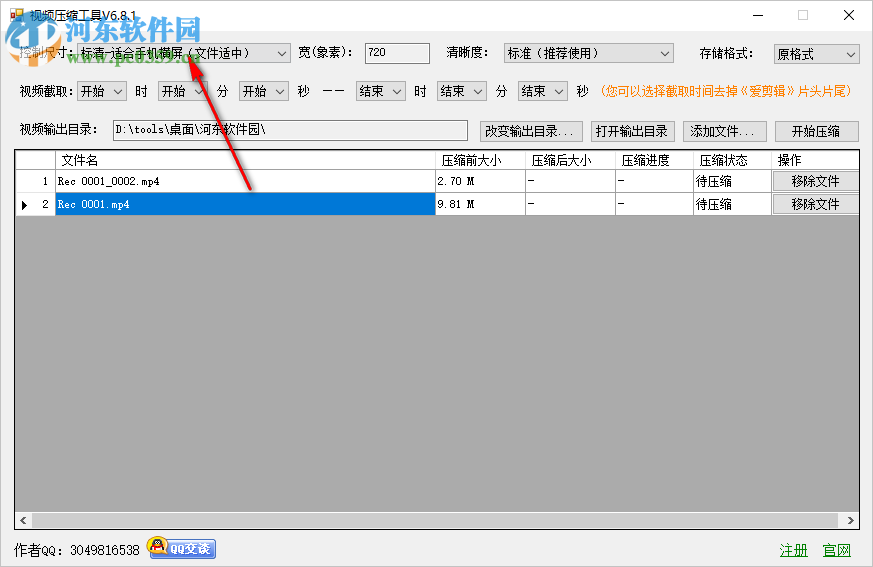Click the 9.81 M size cell

pyautogui.click(x=480, y=204)
